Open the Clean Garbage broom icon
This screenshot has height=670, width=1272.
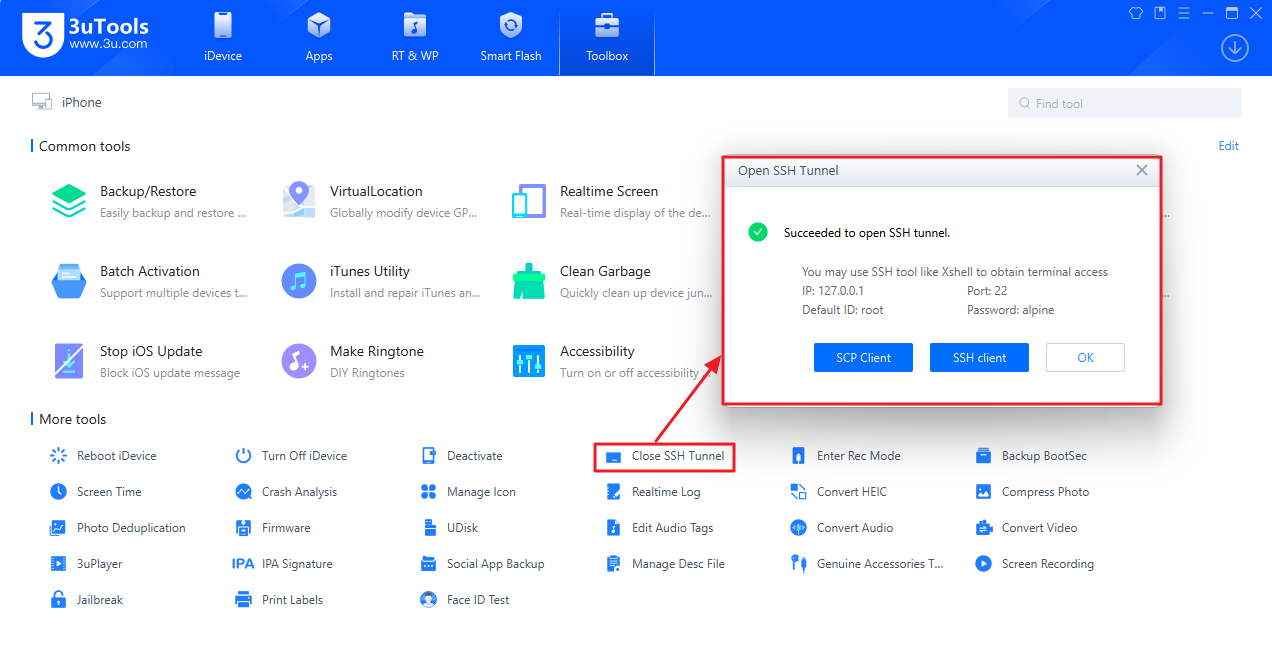tap(529, 281)
